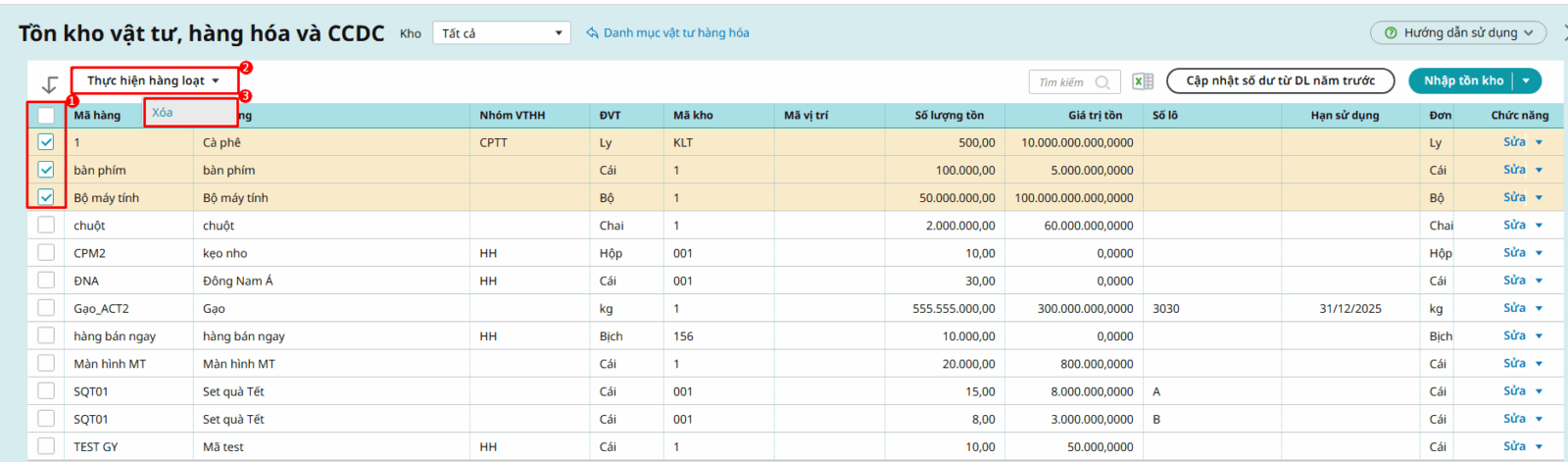
Task: Open the arrow next to Sửa for chuột
Action: click(x=1539, y=226)
